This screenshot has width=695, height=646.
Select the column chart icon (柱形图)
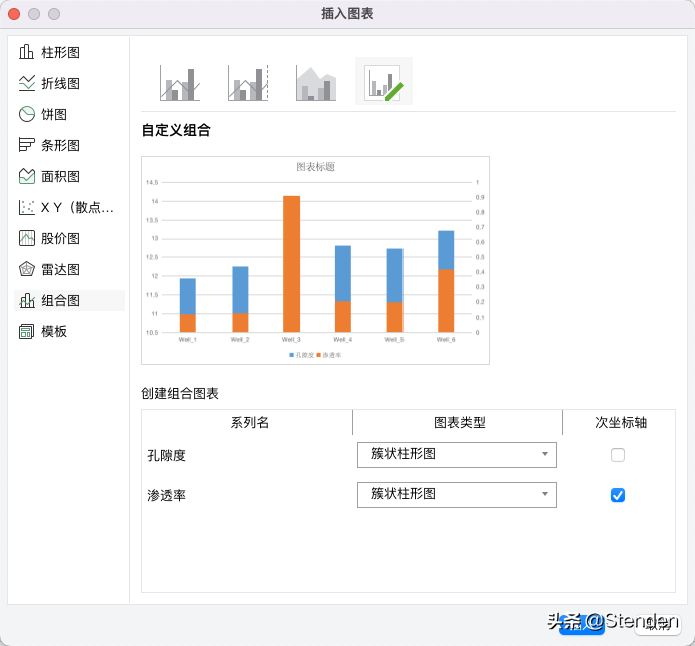tap(26, 52)
